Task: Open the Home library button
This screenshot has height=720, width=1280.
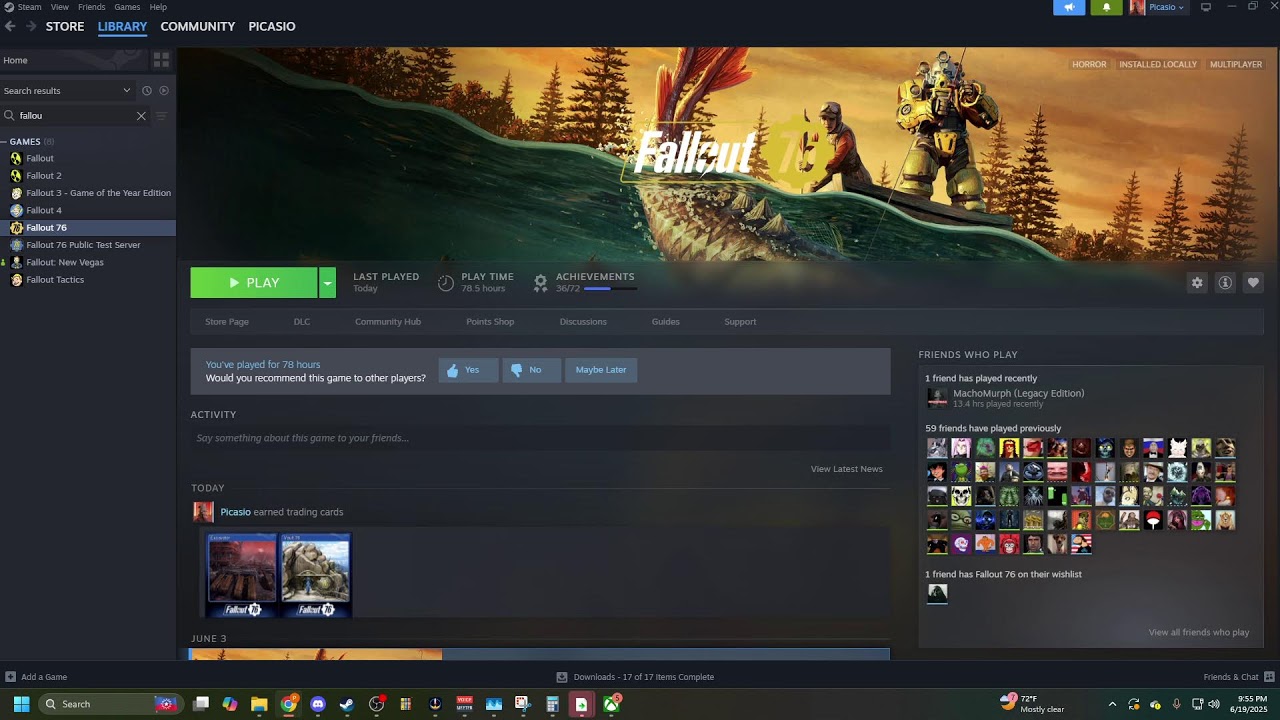Action: 75,60
